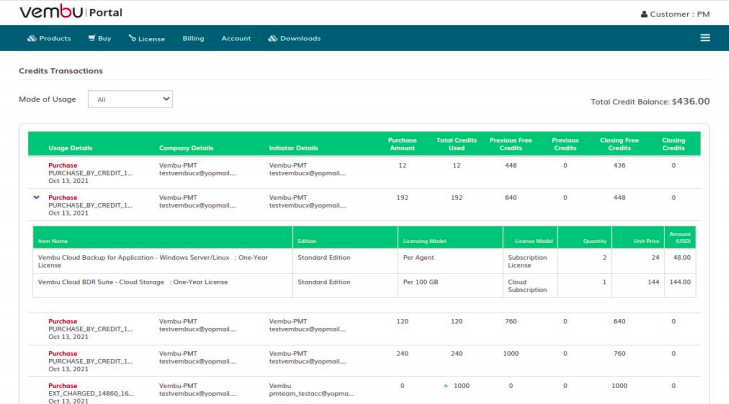Click the small arrow icon beside 1000
Screen dimensions: 729x404
(x=445, y=386)
